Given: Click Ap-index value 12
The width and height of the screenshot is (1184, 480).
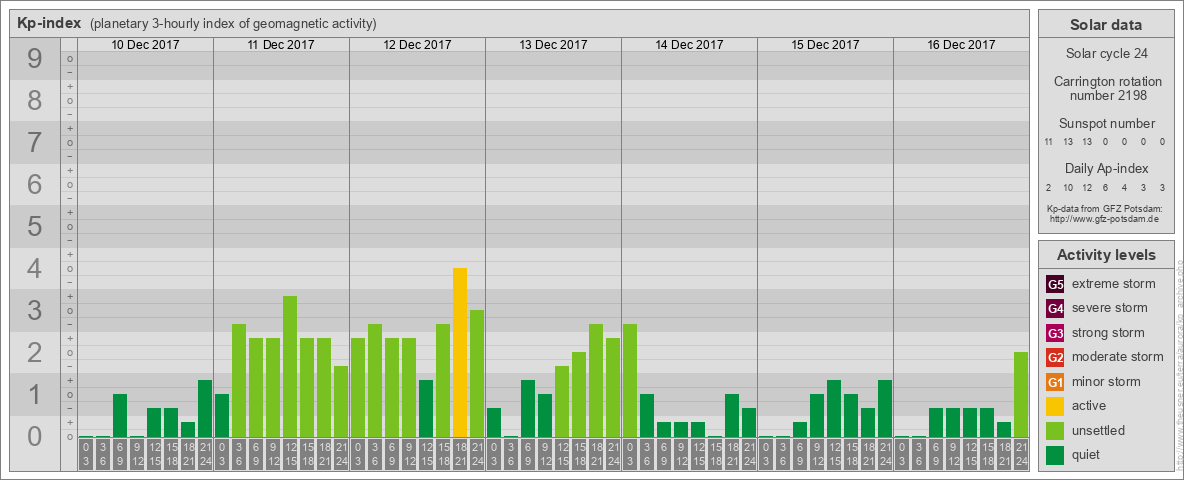Looking at the screenshot, I should (x=1087, y=187).
